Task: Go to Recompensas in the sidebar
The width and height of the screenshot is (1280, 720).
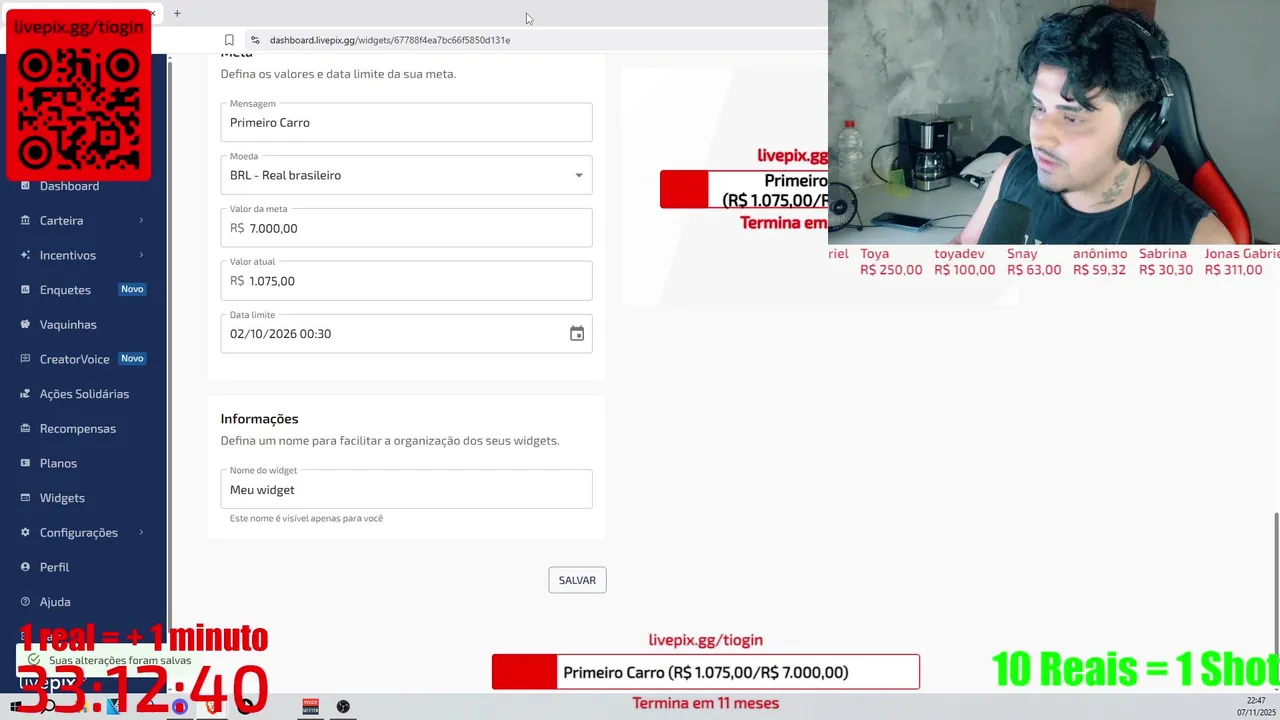Action: (78, 428)
